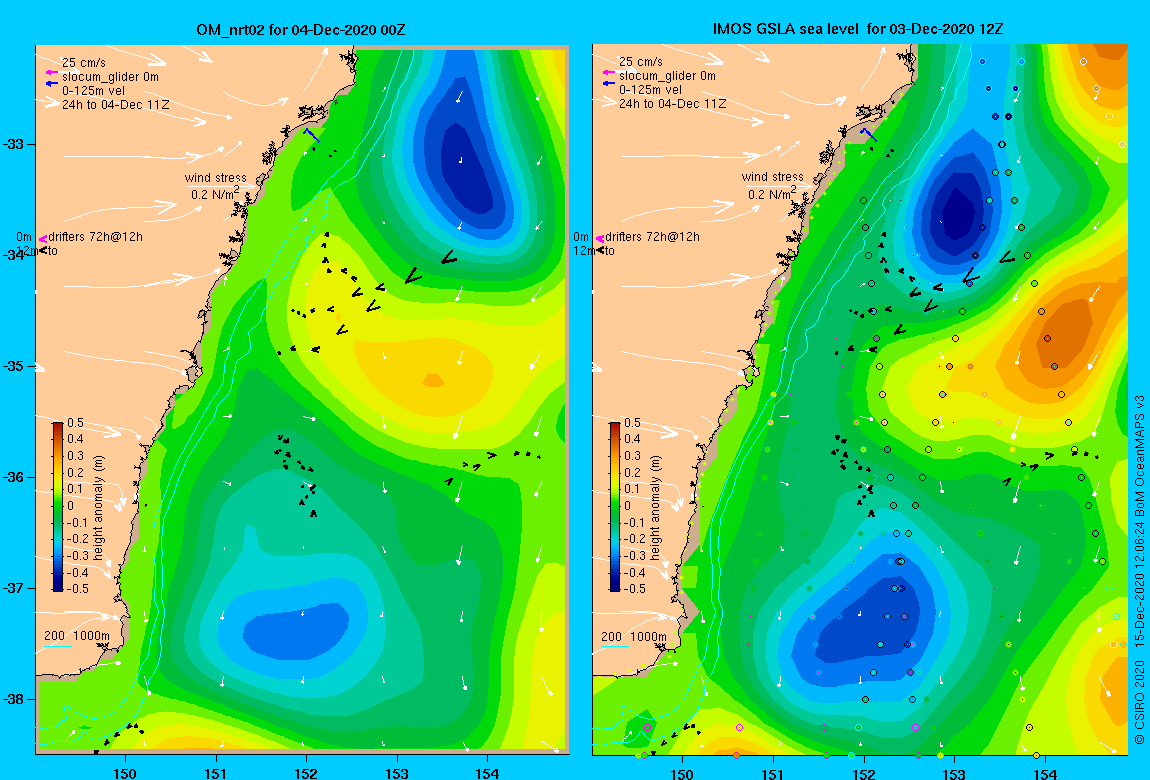Viewport: 1150px width, 780px height.
Task: Click the left map title OM_nrt02 for 04-Dec-2020 00Z
Action: click(301, 30)
